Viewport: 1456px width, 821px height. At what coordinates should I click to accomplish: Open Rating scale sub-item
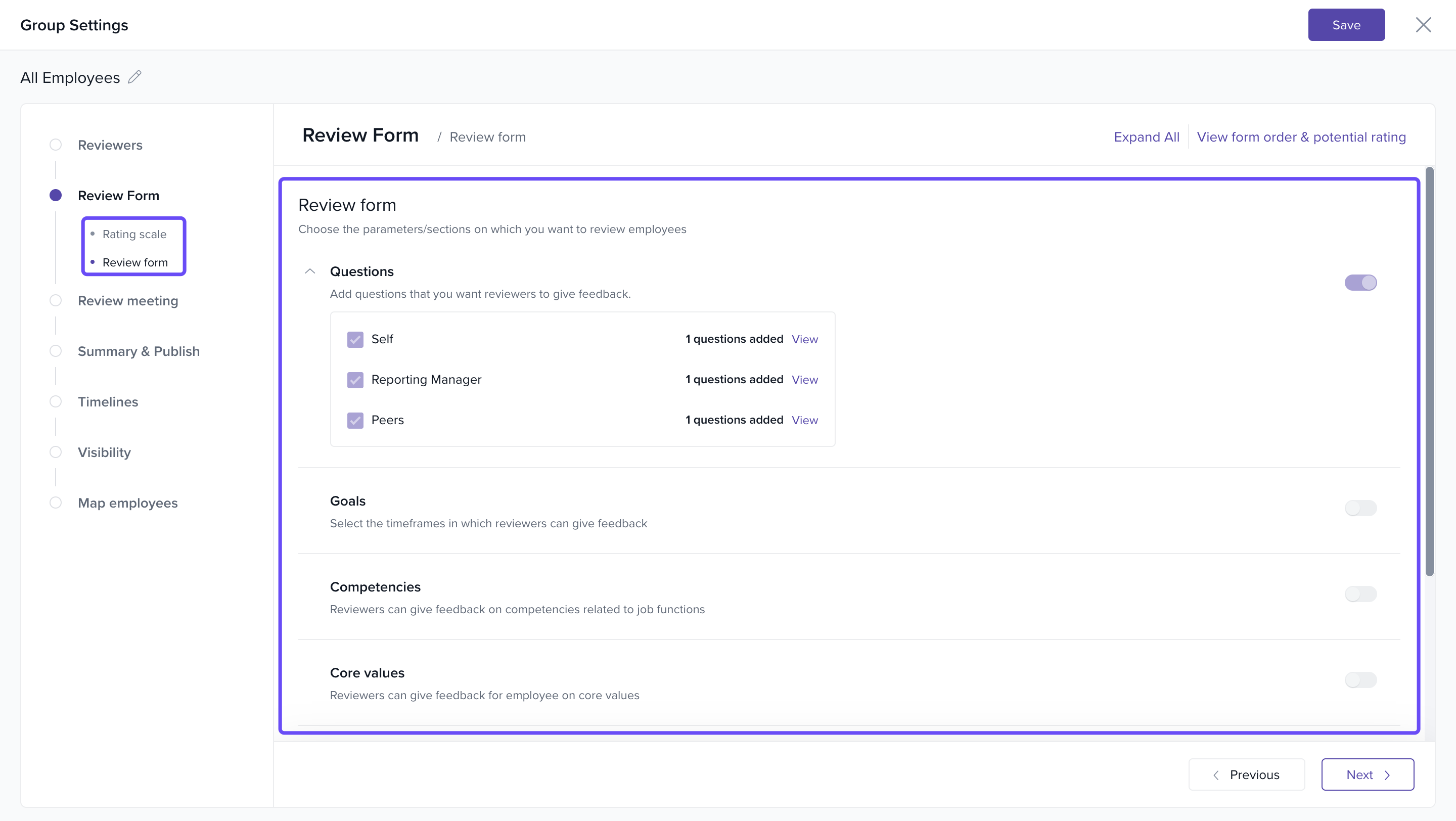134,234
